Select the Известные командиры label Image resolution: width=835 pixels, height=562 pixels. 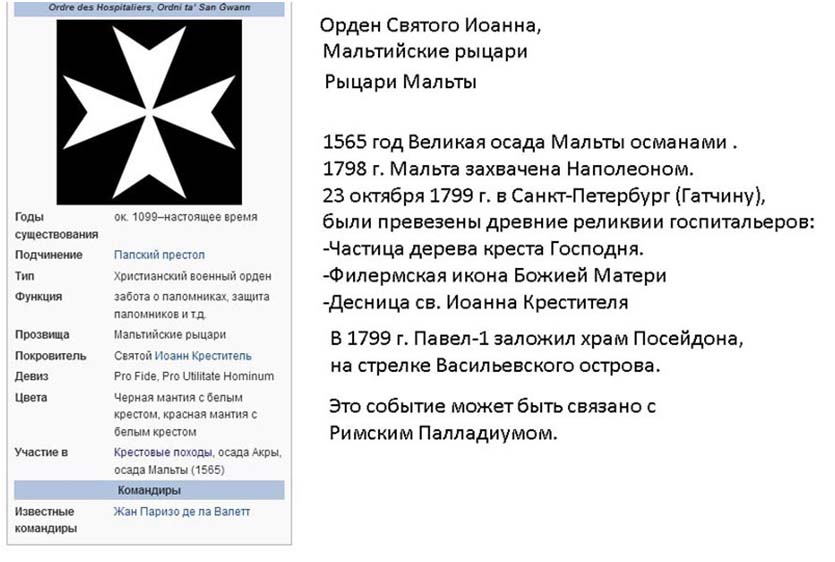(x=46, y=520)
